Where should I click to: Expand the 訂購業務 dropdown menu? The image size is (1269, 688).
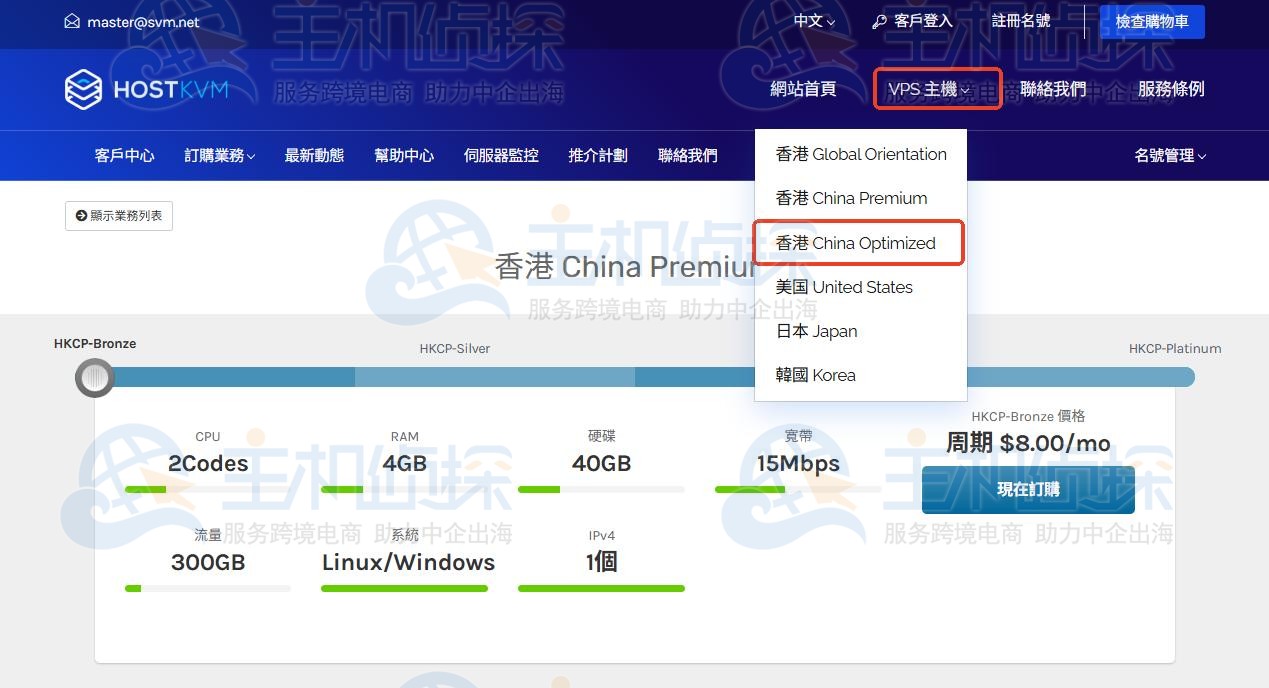pyautogui.click(x=218, y=155)
